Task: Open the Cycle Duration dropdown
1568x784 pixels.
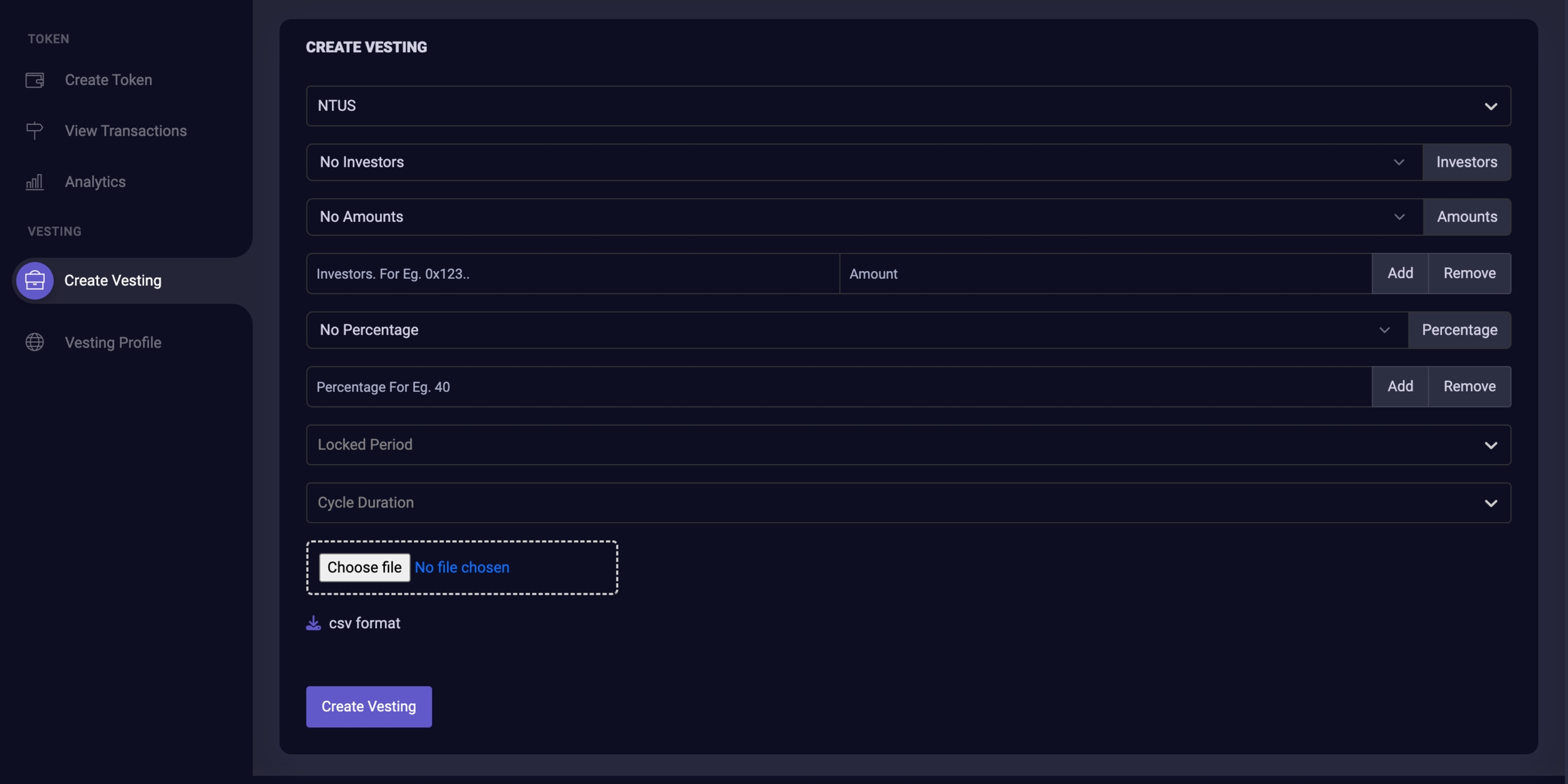Action: (908, 503)
